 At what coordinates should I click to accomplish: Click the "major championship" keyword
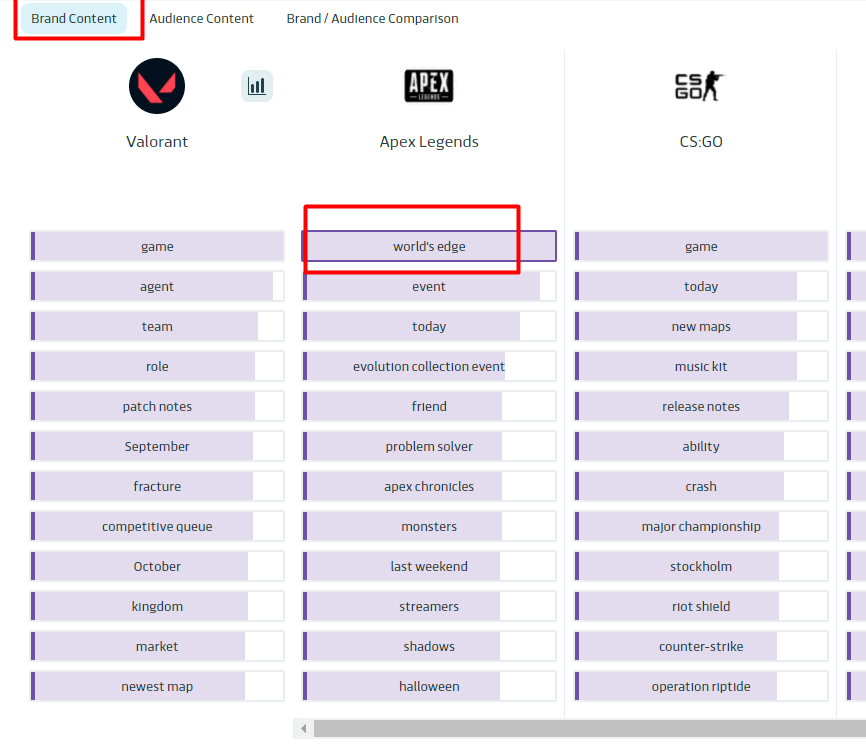pos(701,526)
